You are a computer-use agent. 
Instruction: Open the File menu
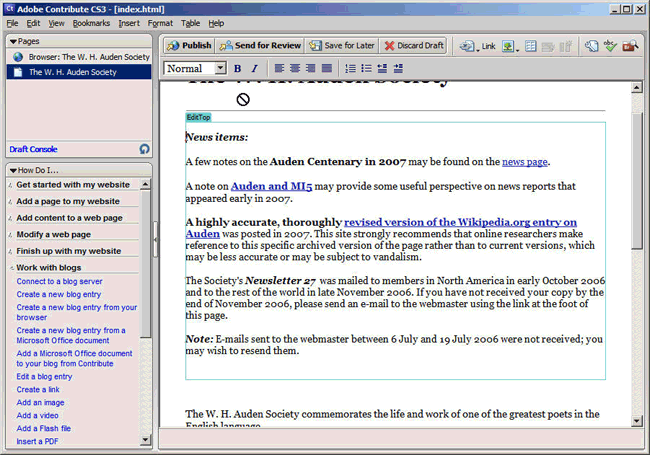[x=12, y=23]
